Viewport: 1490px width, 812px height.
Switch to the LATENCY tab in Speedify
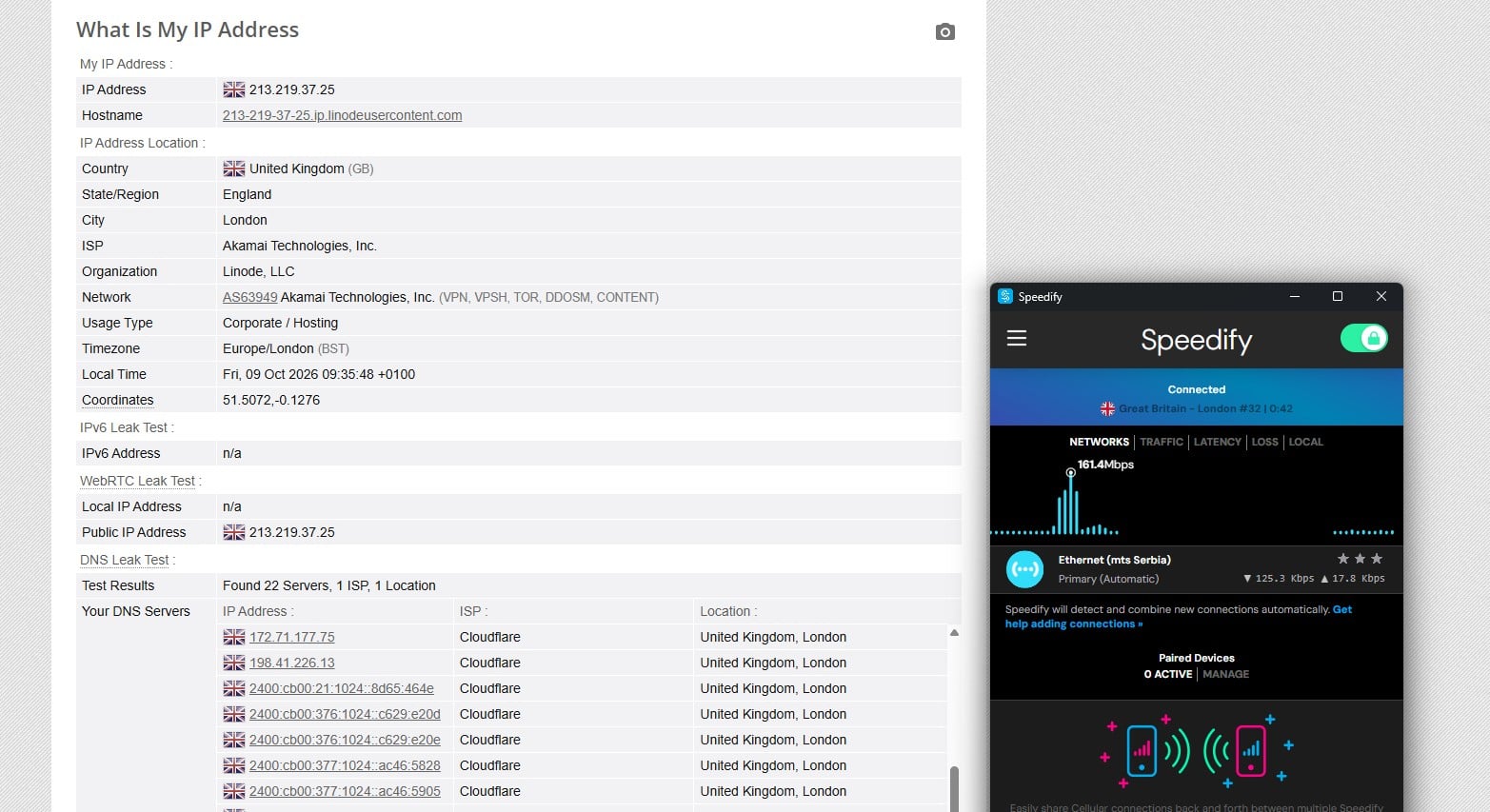[1217, 442]
